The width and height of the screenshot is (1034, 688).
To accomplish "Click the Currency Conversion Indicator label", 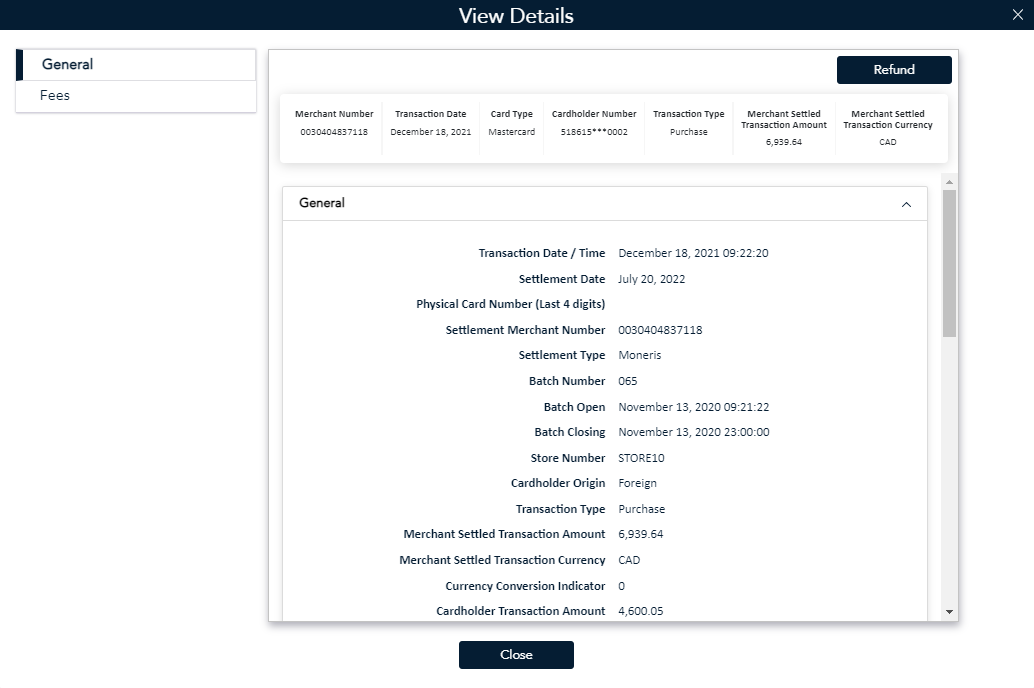I will [525, 586].
